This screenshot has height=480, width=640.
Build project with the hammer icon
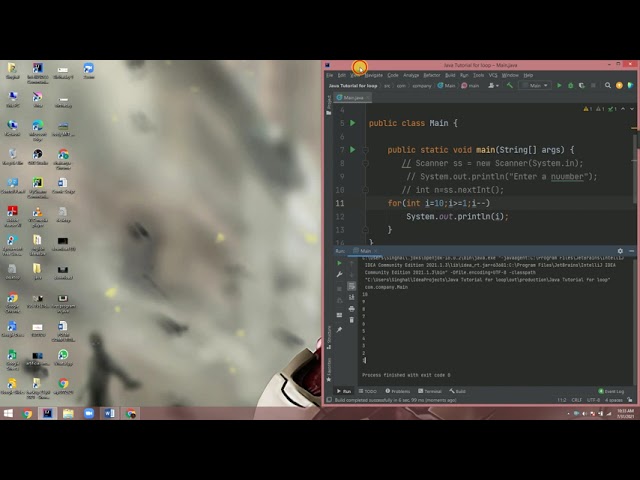click(509, 85)
